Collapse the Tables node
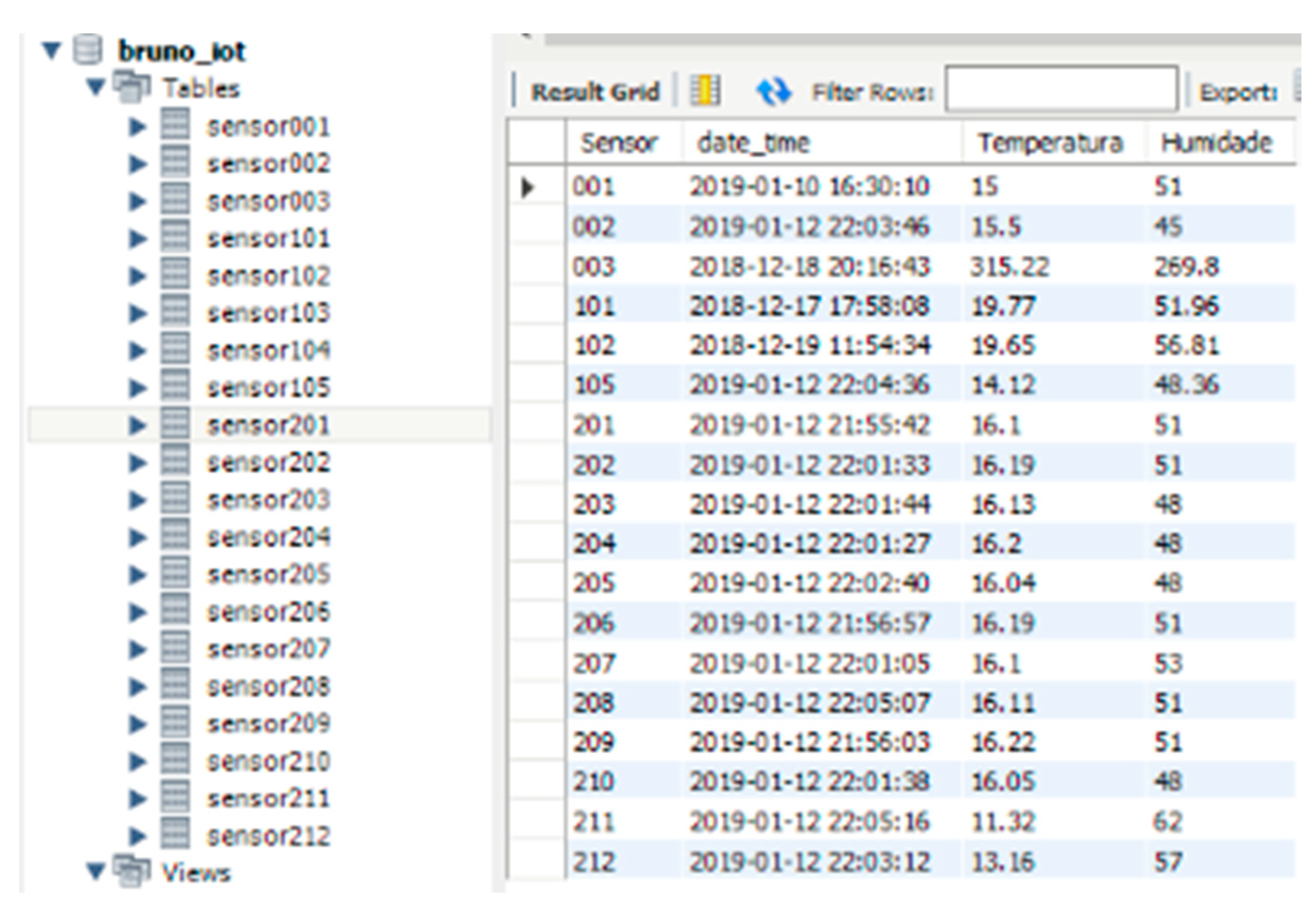The image size is (1316, 910). click(x=96, y=88)
